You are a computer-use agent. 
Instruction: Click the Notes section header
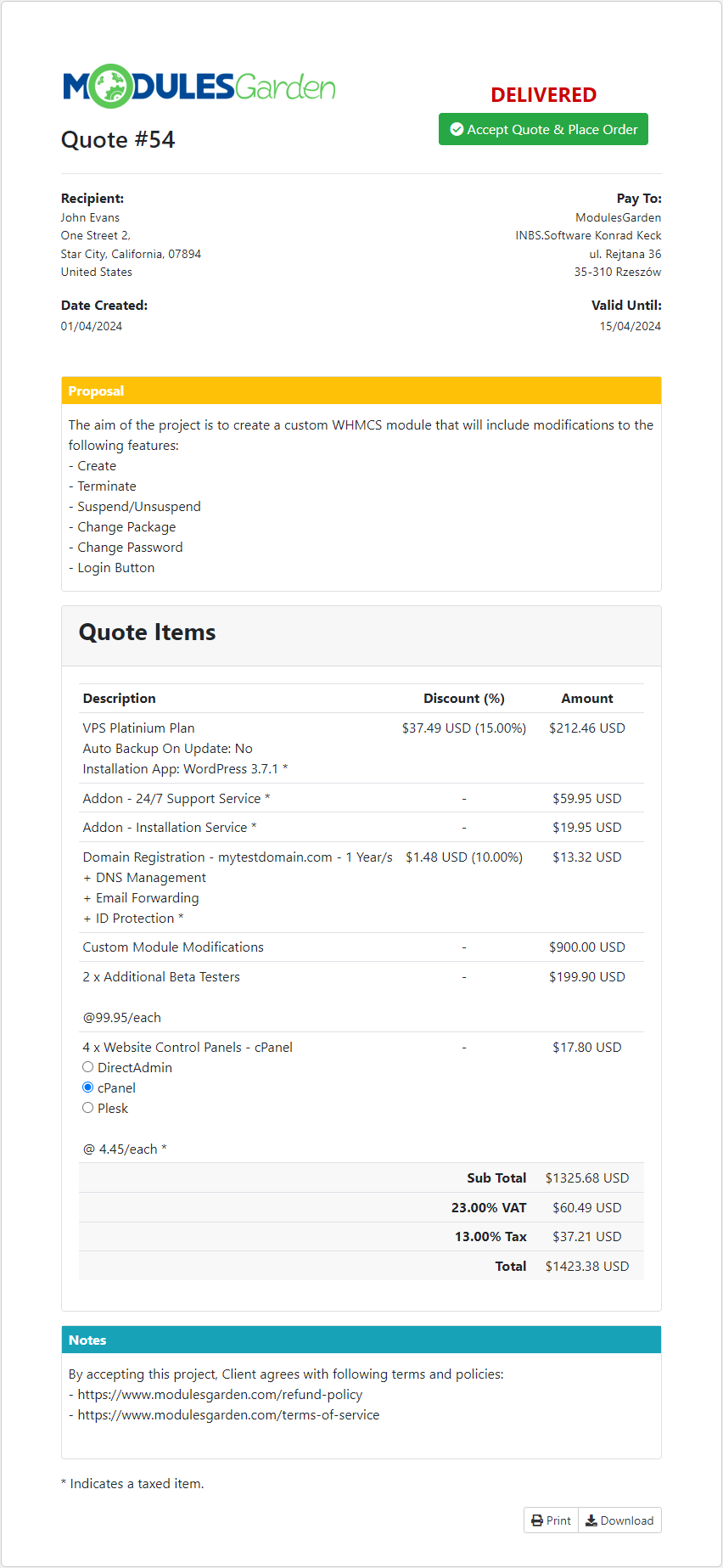click(87, 1340)
